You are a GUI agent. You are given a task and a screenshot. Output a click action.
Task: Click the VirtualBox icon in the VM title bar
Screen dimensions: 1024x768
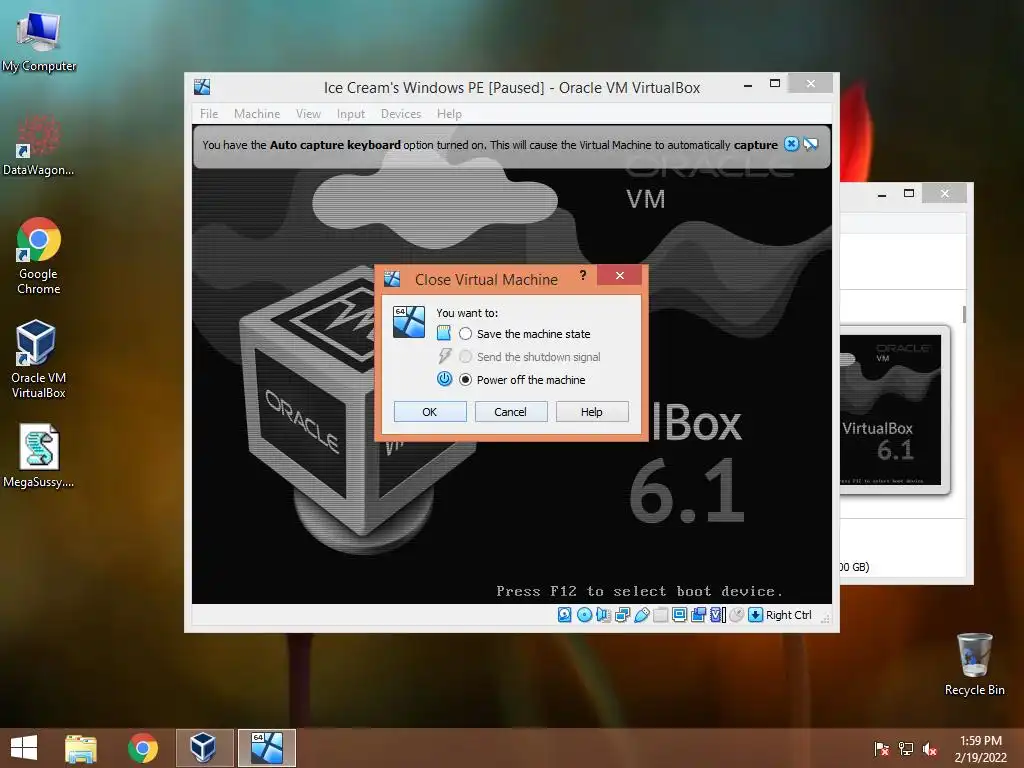(x=202, y=87)
